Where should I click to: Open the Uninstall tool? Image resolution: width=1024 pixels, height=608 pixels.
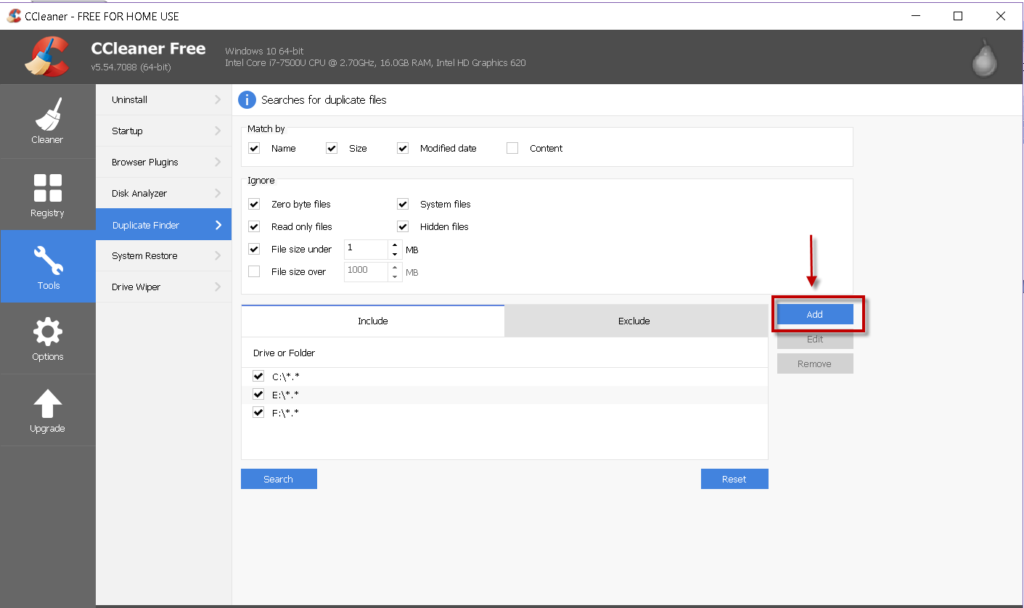tap(163, 100)
